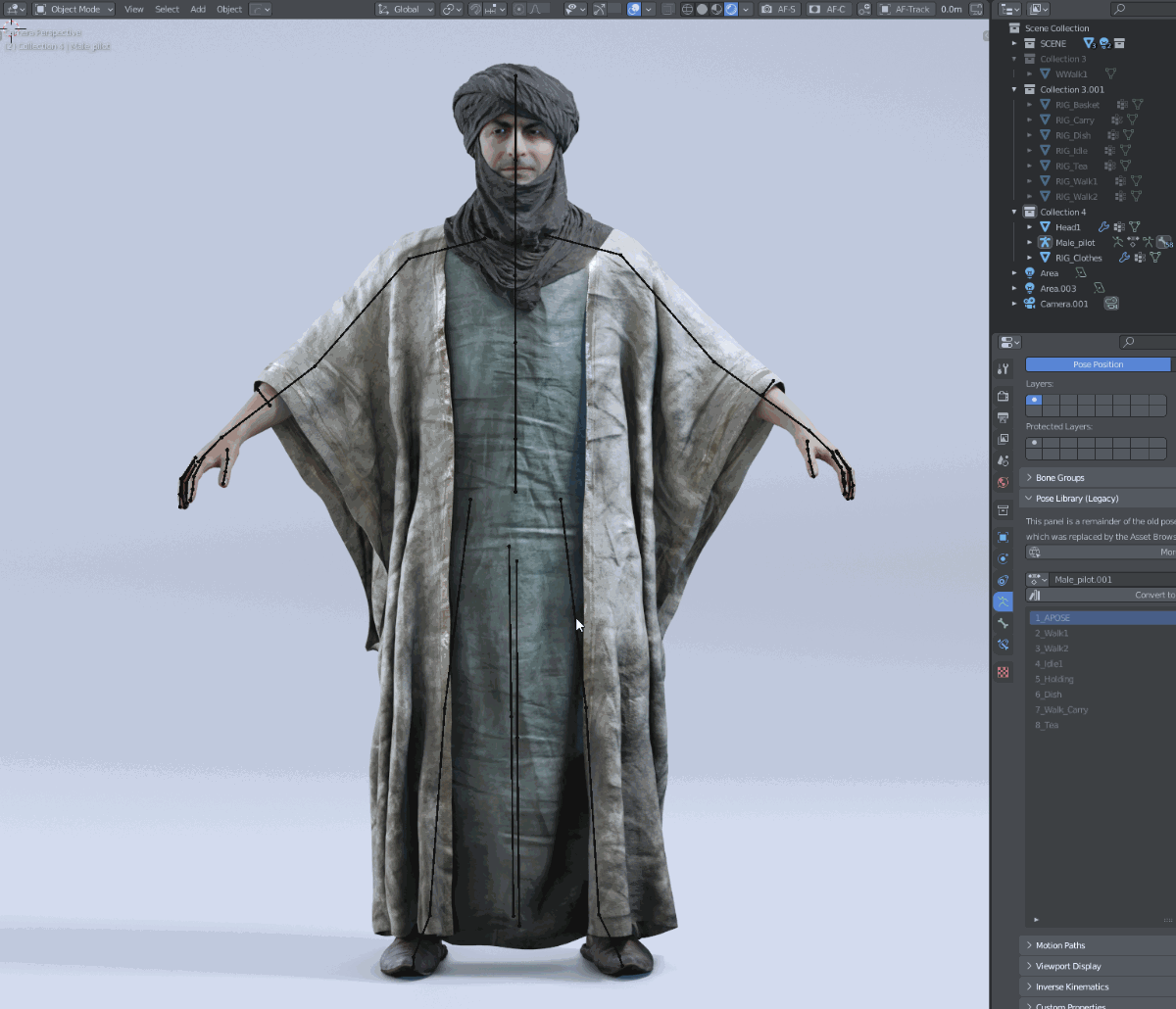
Task: Open the View menu
Action: 134,9
